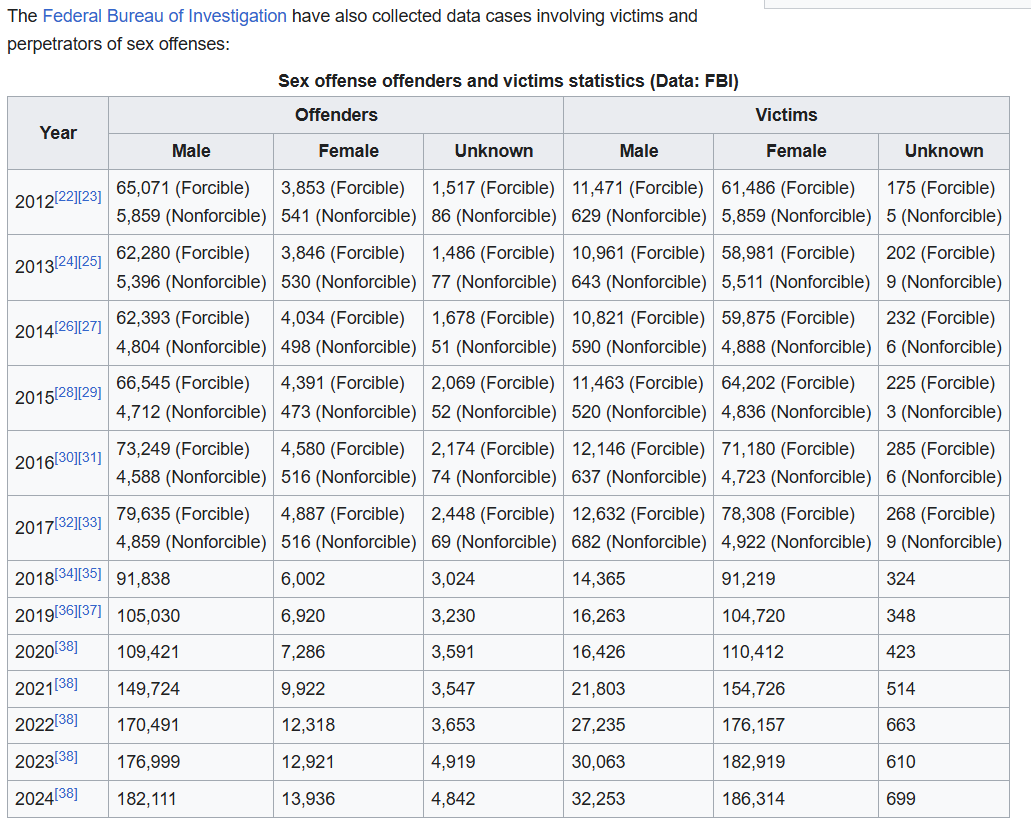Select the value 91,838 in 2018 row

pos(143,579)
